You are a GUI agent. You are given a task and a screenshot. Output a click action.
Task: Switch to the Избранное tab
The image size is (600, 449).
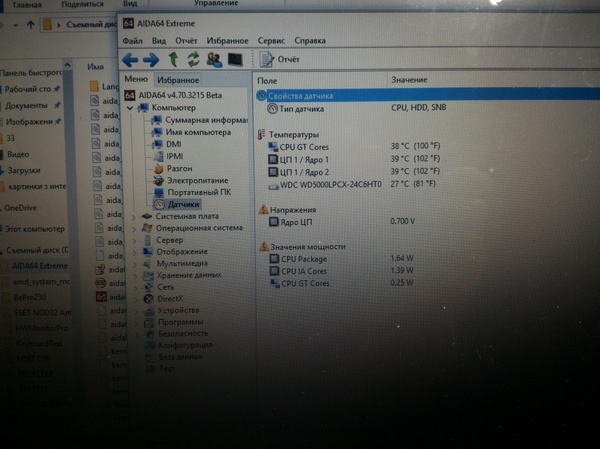178,79
